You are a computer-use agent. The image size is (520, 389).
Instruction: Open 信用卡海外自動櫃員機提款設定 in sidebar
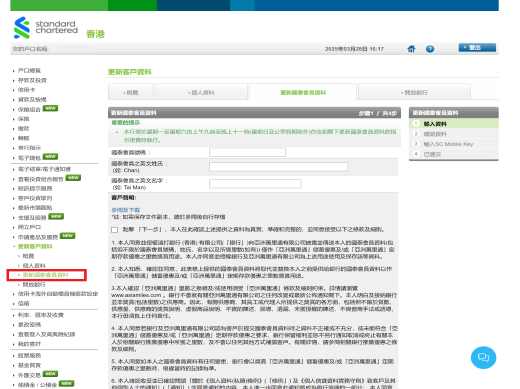(58, 294)
